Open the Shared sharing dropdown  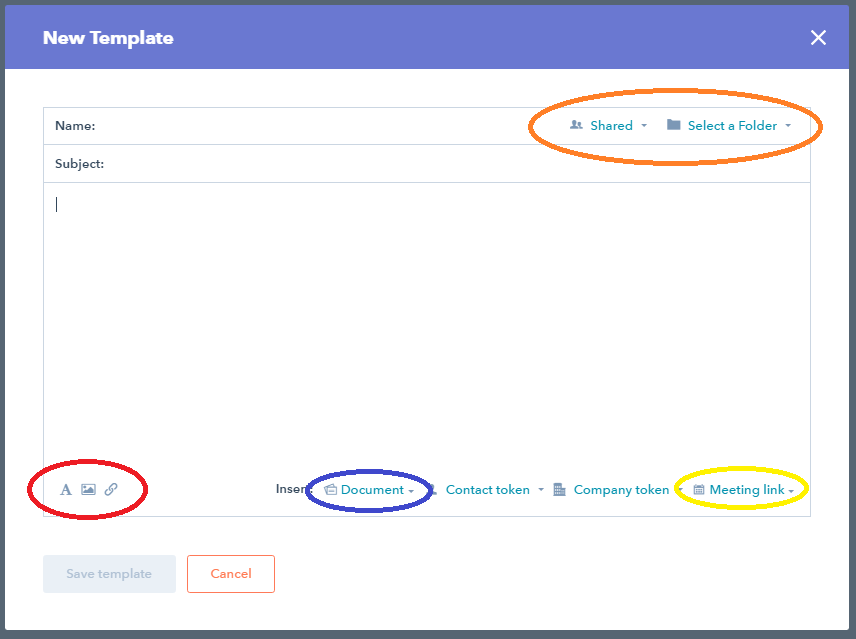click(x=608, y=126)
